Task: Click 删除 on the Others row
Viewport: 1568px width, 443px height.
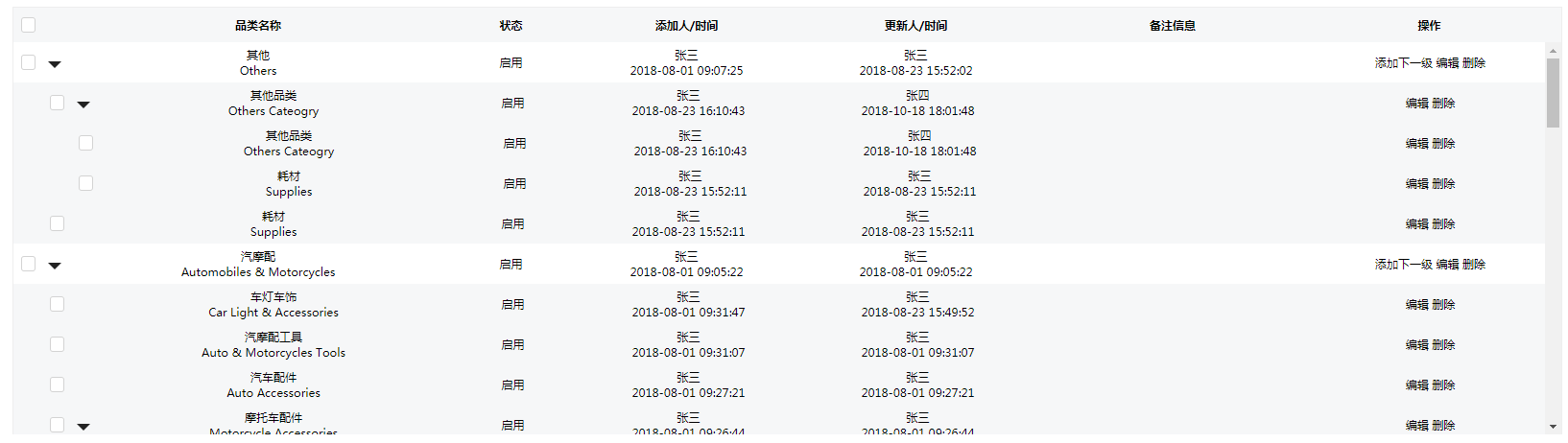Action: pyautogui.click(x=1474, y=63)
